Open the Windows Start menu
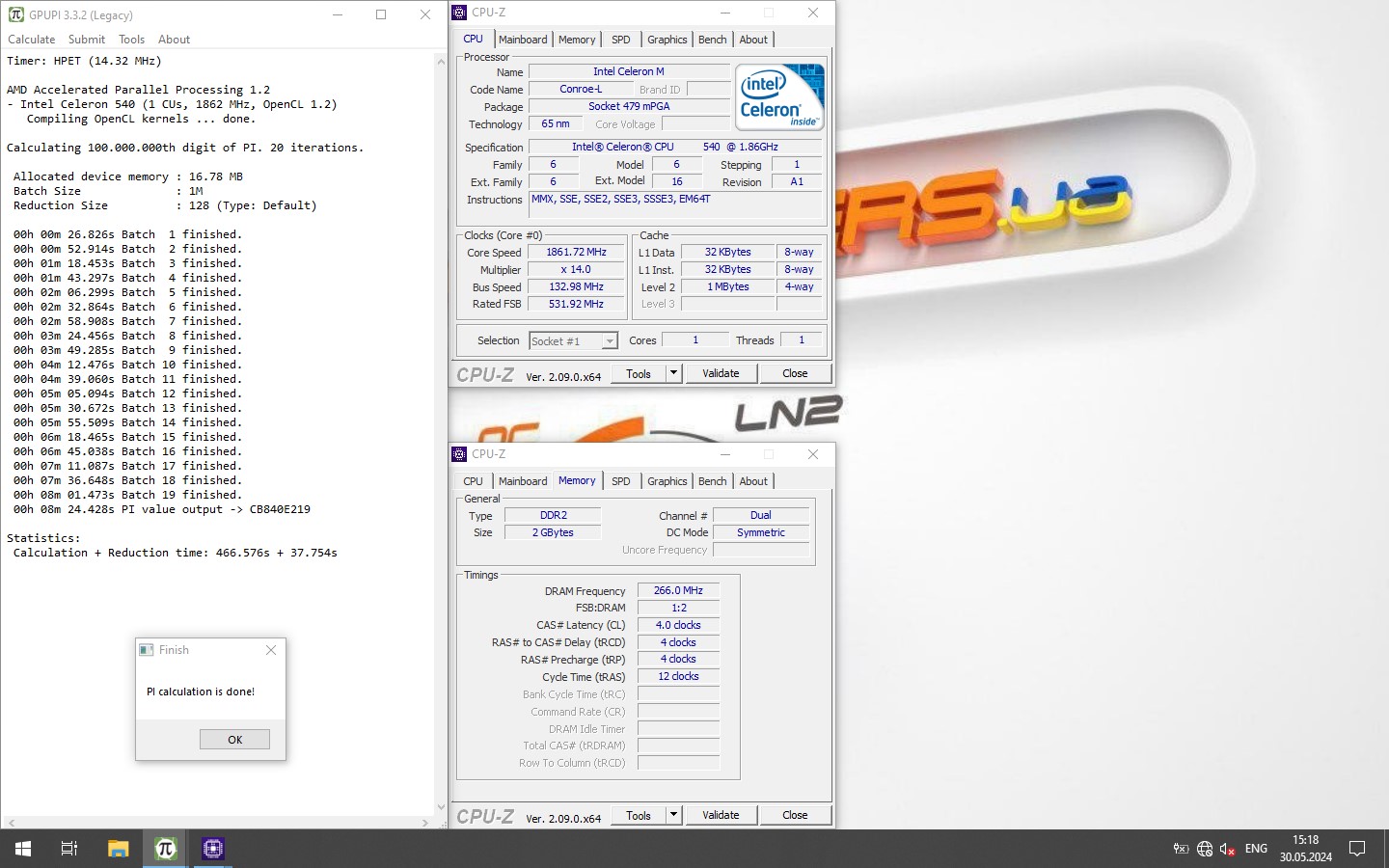The image size is (1389, 868). pyautogui.click(x=23, y=849)
